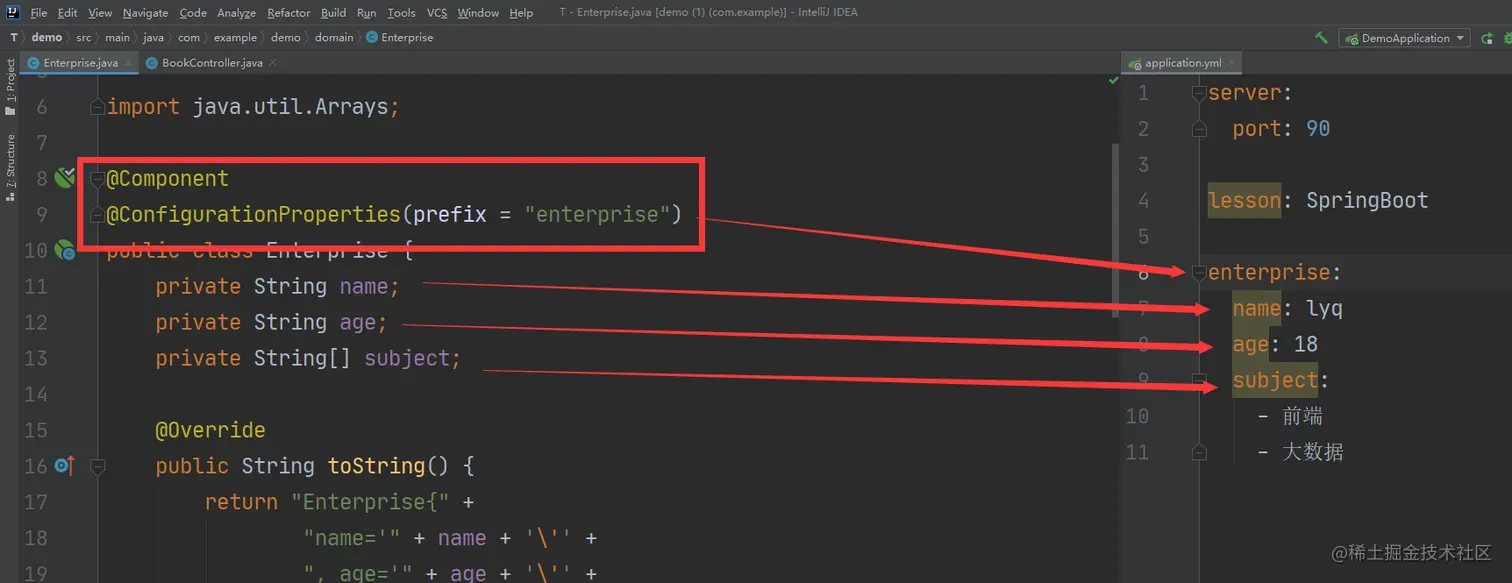Image resolution: width=1512 pixels, height=583 pixels.
Task: Click the '- 大数据' list item in yml
Action: (1300, 452)
